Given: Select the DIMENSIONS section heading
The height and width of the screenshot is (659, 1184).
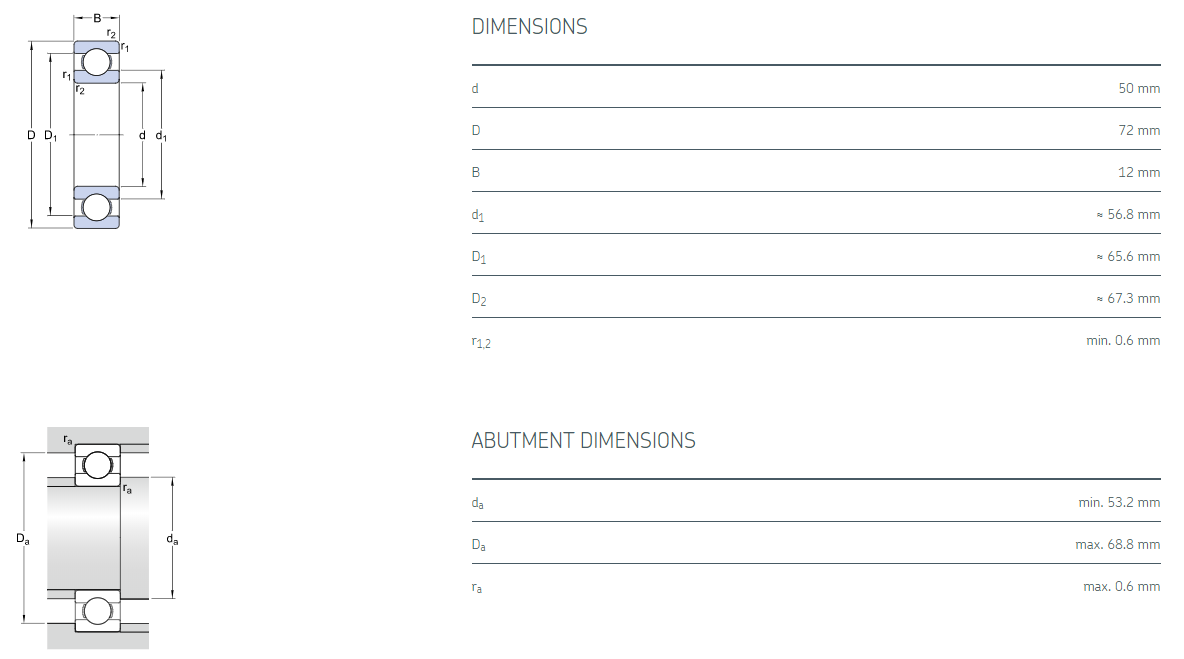Looking at the screenshot, I should pos(529,27).
